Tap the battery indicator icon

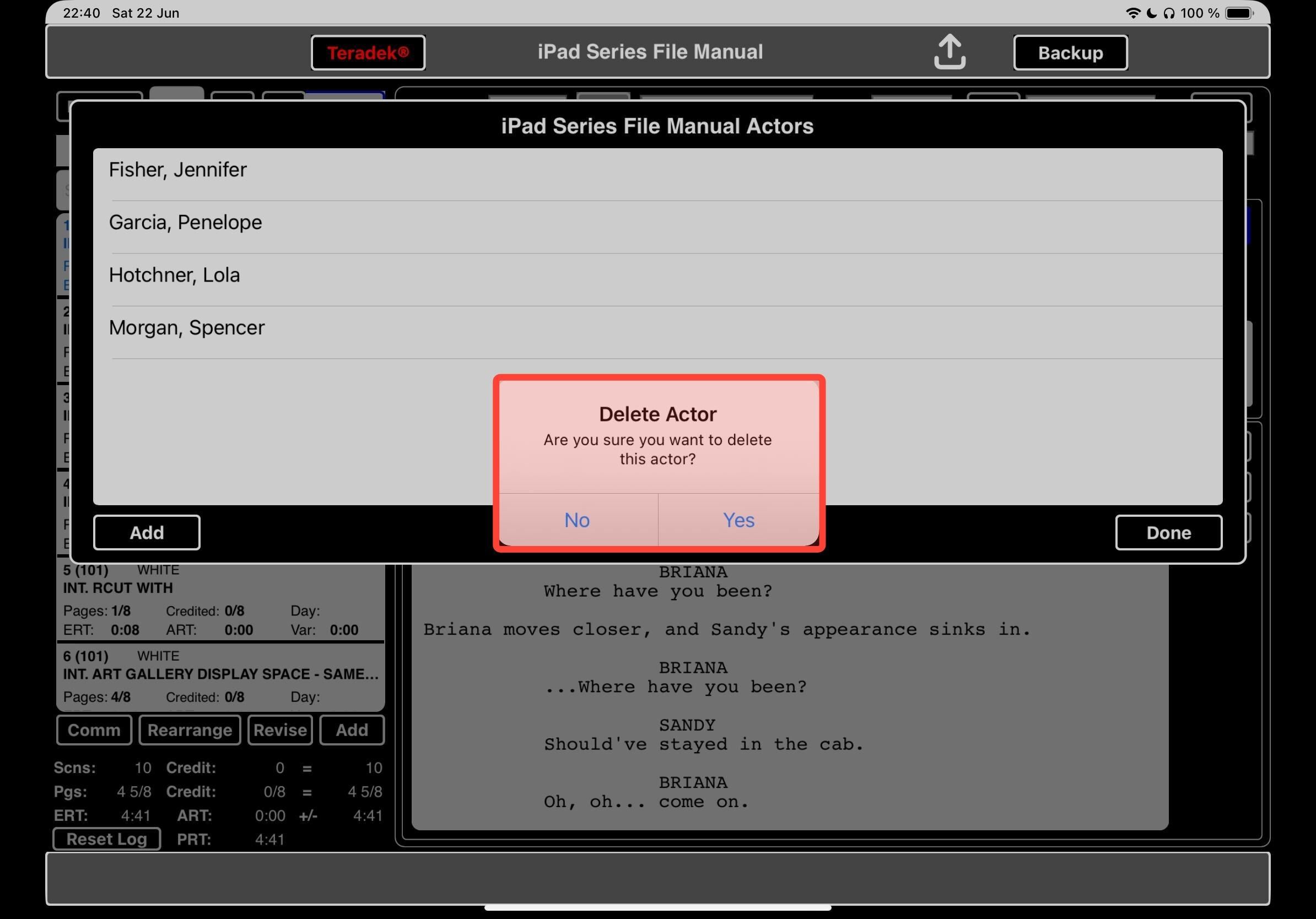click(x=1238, y=13)
